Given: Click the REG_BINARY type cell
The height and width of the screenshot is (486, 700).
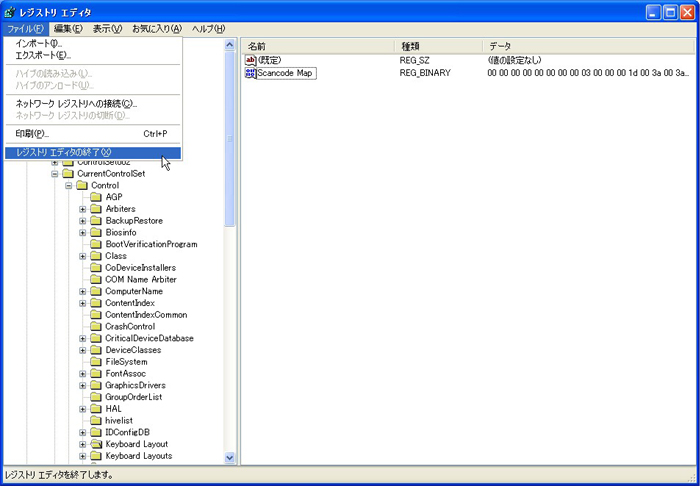Looking at the screenshot, I should tap(425, 73).
